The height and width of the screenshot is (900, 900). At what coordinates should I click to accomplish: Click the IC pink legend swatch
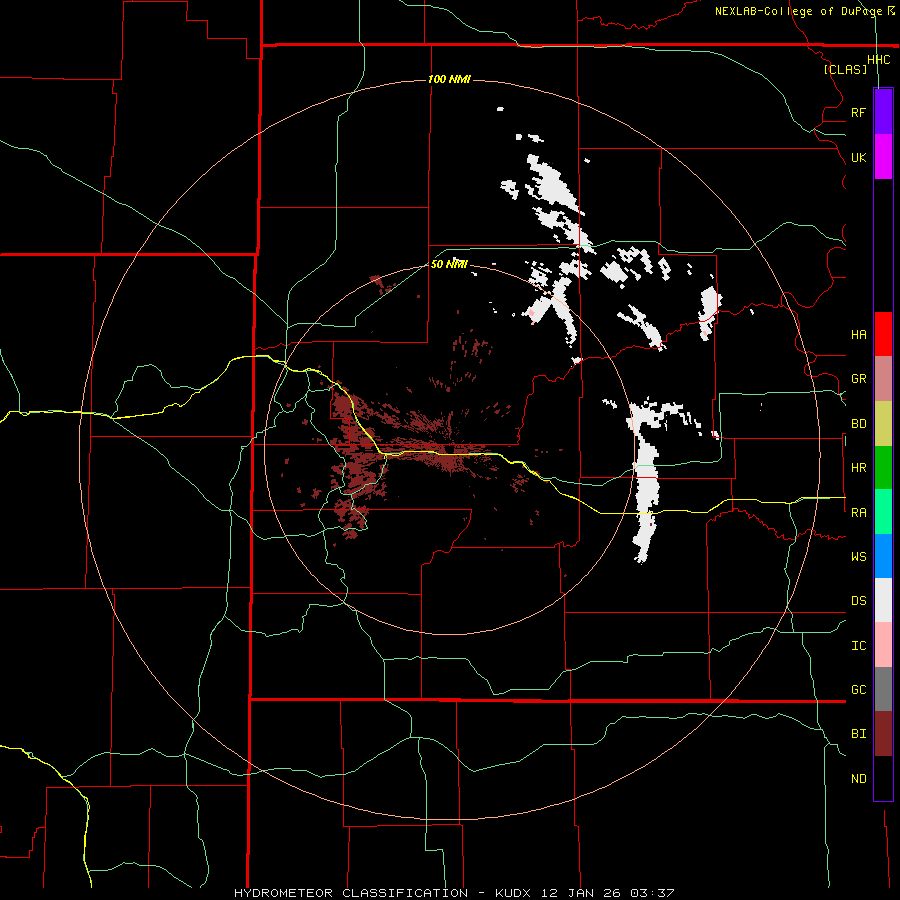click(x=883, y=645)
